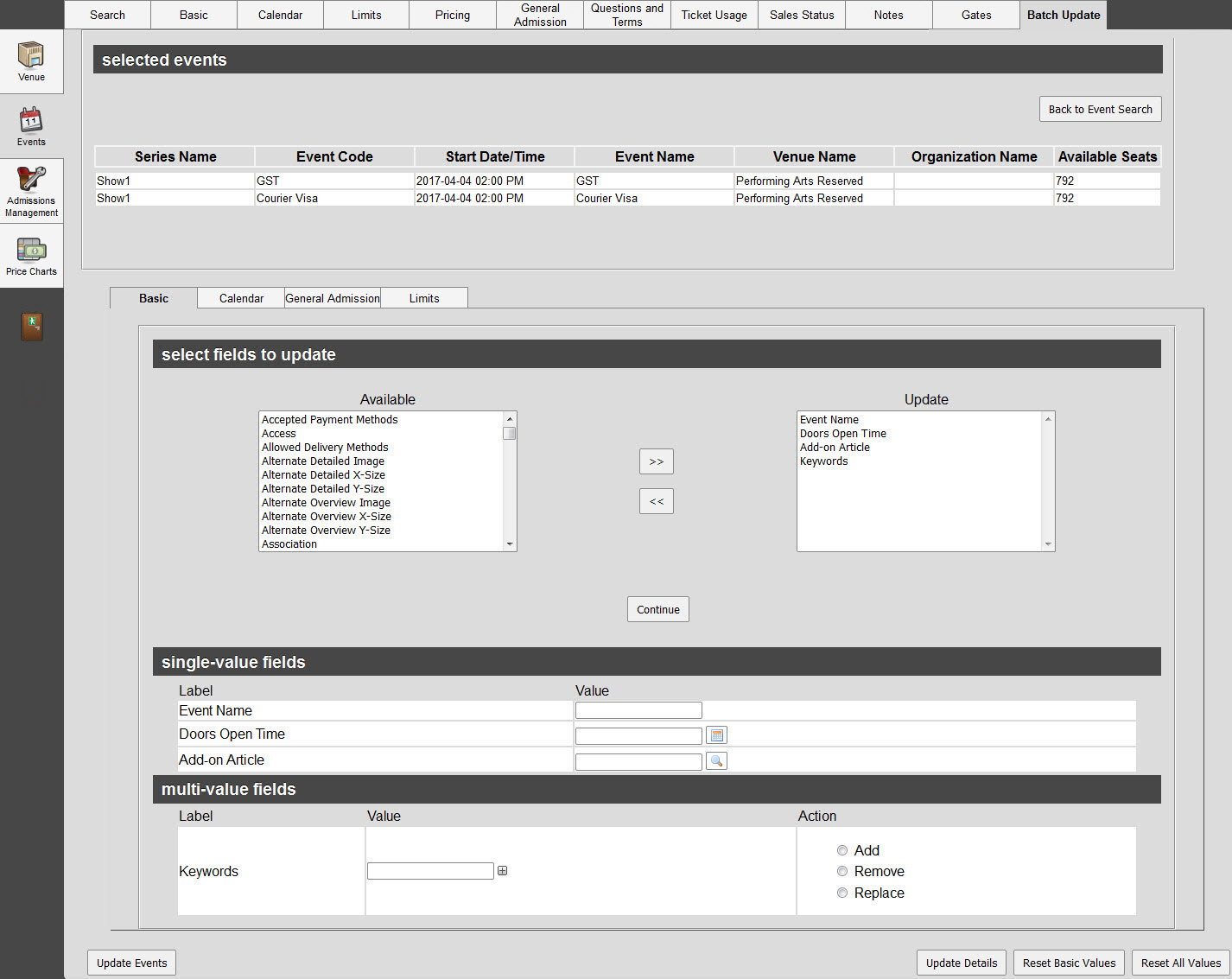Open Questions and Terms tab
The height and width of the screenshot is (979, 1232).
(627, 15)
